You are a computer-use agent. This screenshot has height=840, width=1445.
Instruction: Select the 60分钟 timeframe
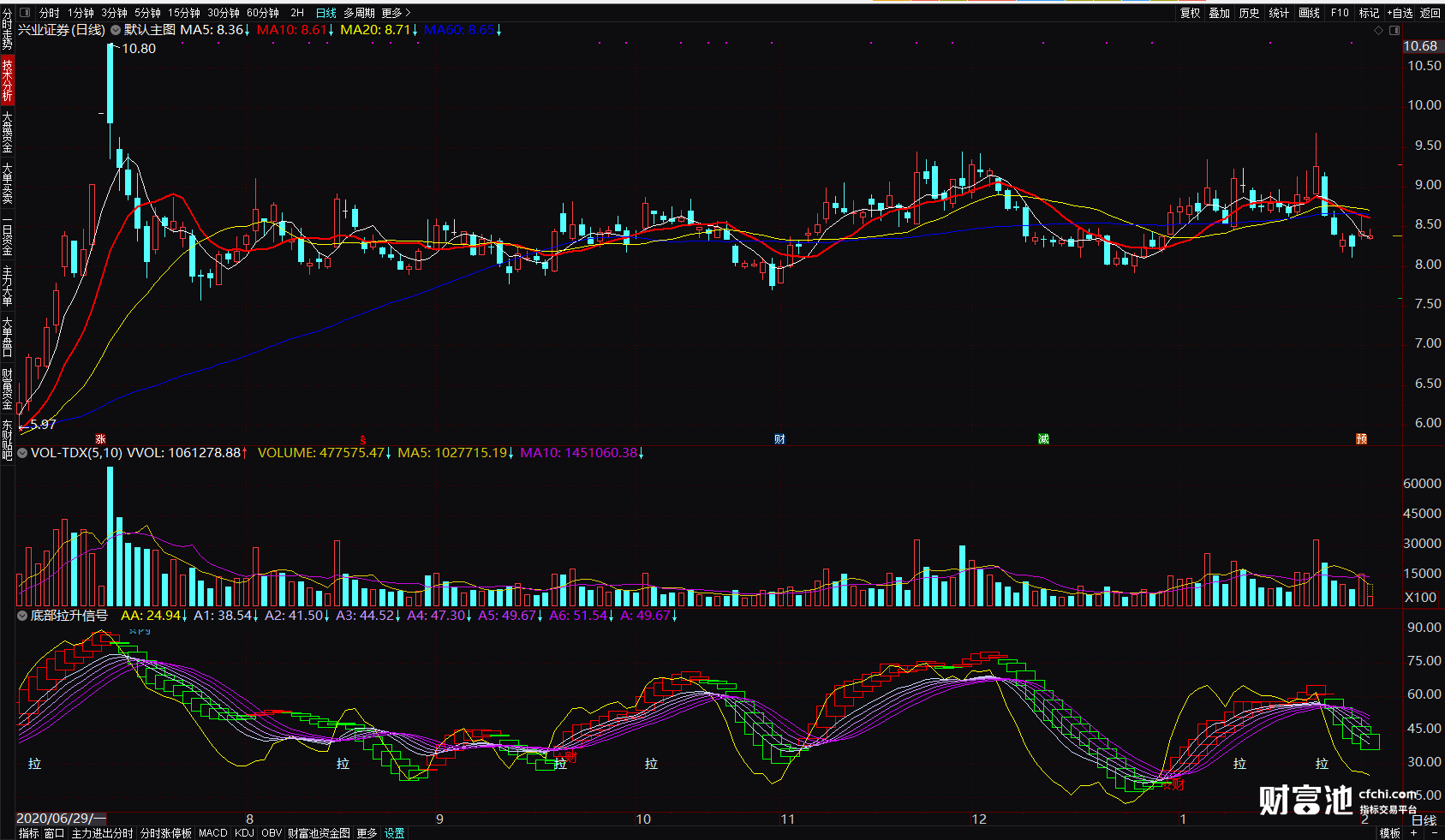263,13
